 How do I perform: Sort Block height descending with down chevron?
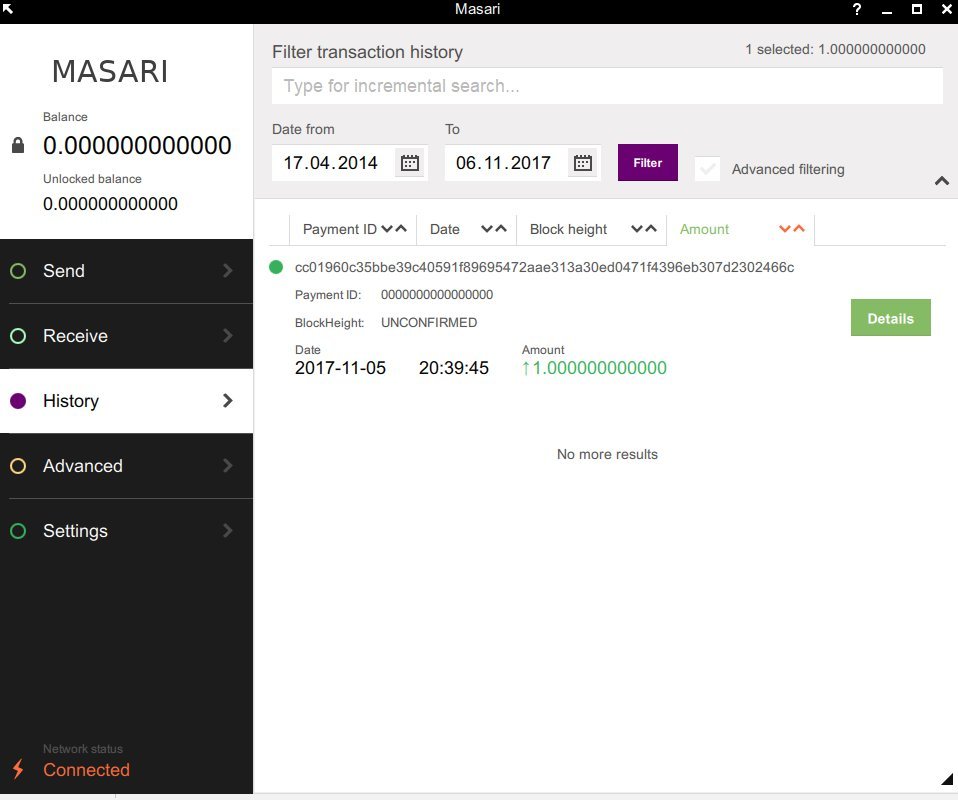tap(637, 229)
